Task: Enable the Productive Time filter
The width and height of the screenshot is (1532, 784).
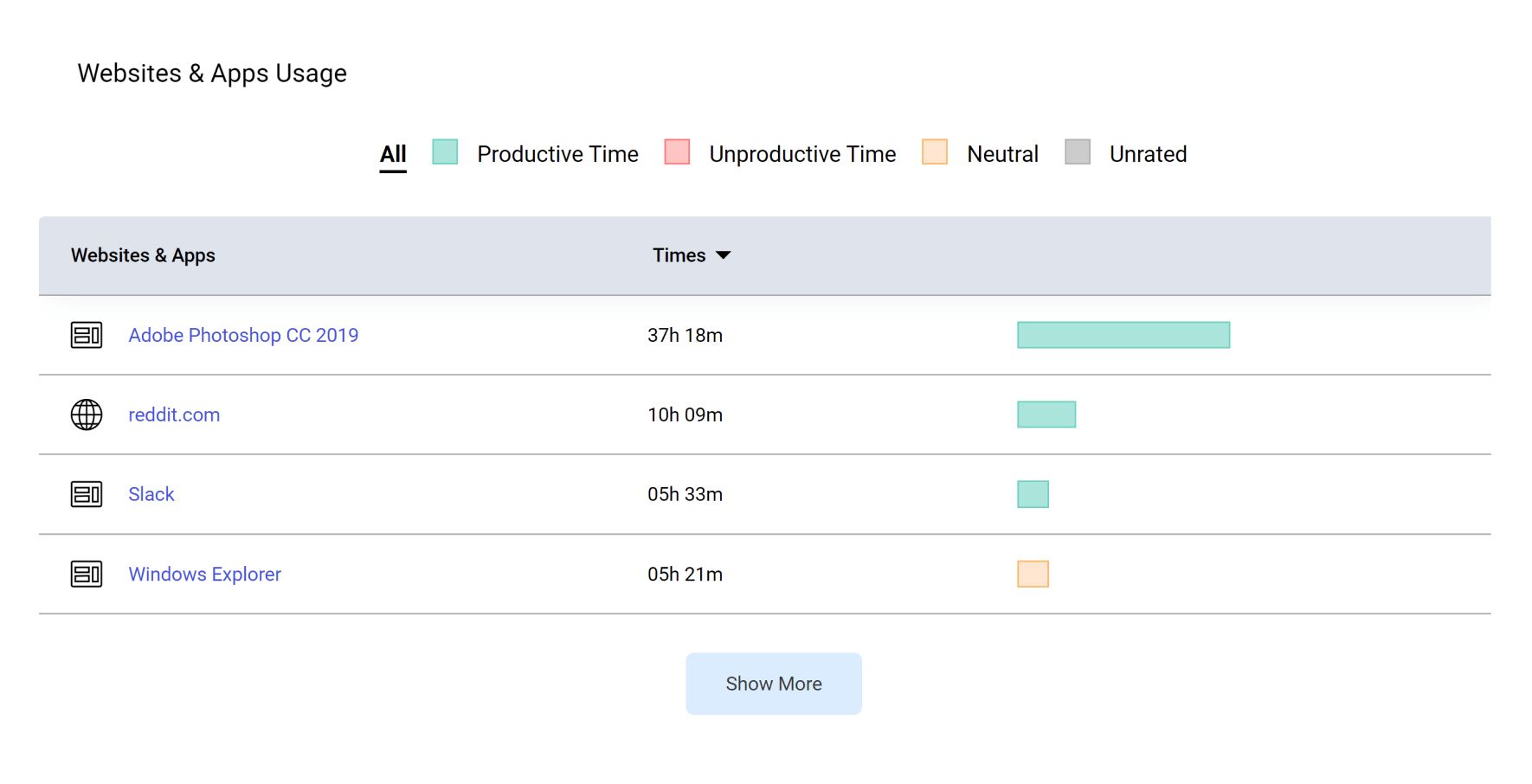Action: [x=557, y=153]
